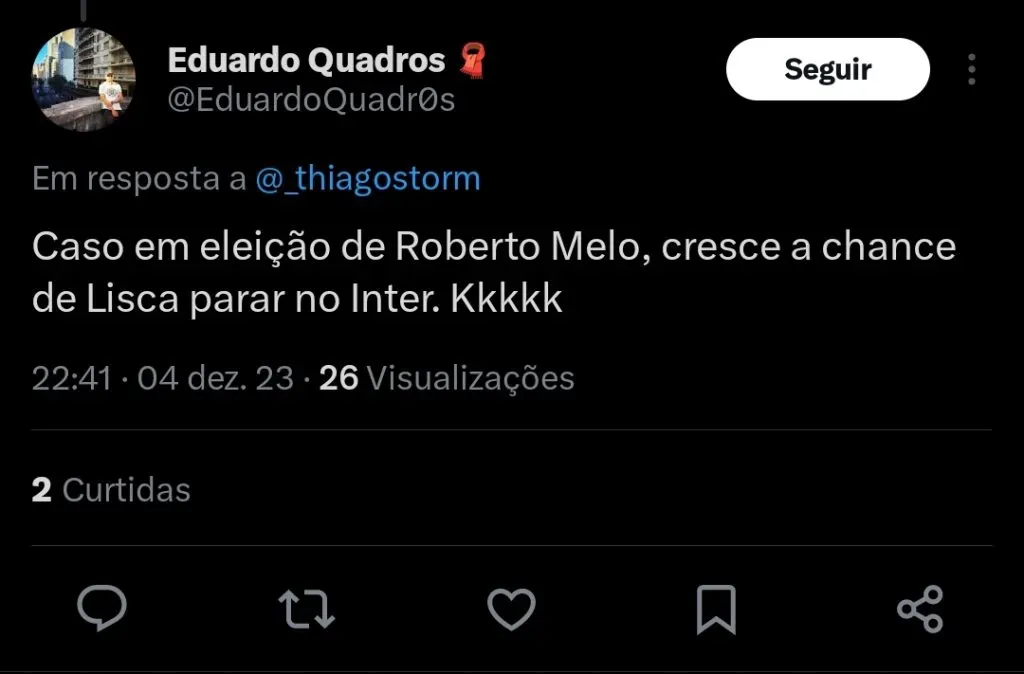Open the three-dot more options menu

(971, 69)
